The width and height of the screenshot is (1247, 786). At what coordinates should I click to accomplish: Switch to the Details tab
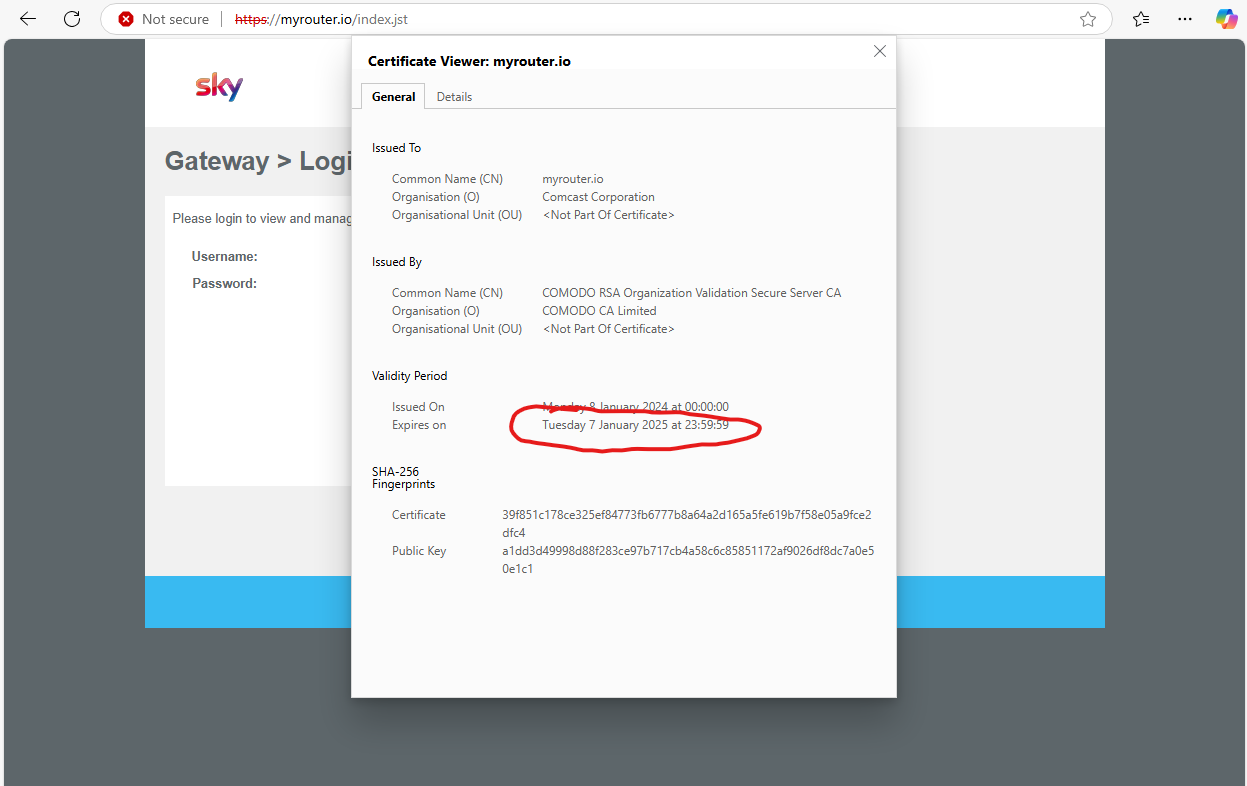454,97
